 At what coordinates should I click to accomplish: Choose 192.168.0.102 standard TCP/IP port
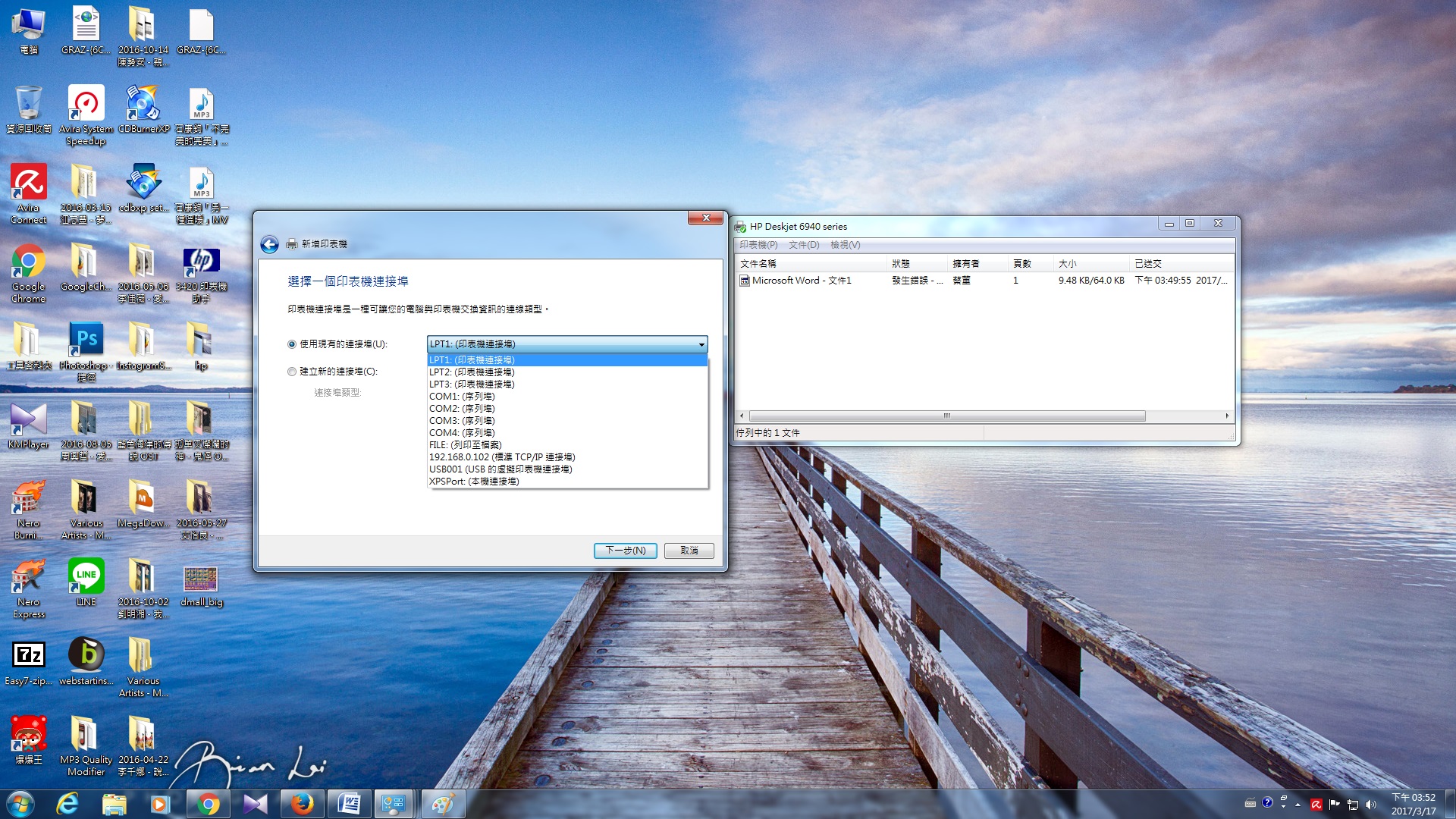click(567, 457)
